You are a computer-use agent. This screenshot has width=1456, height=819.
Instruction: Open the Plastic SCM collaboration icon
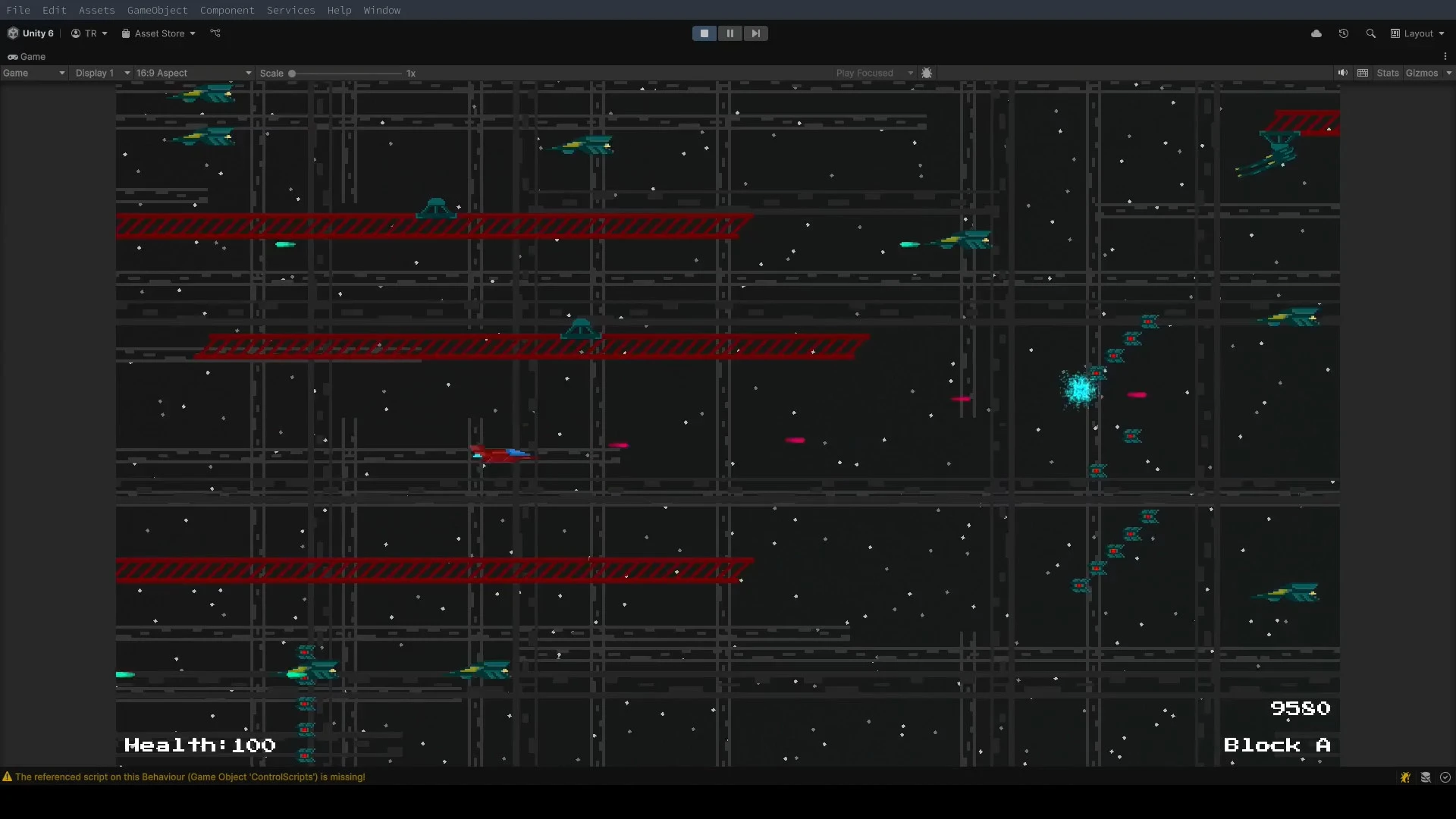(215, 33)
